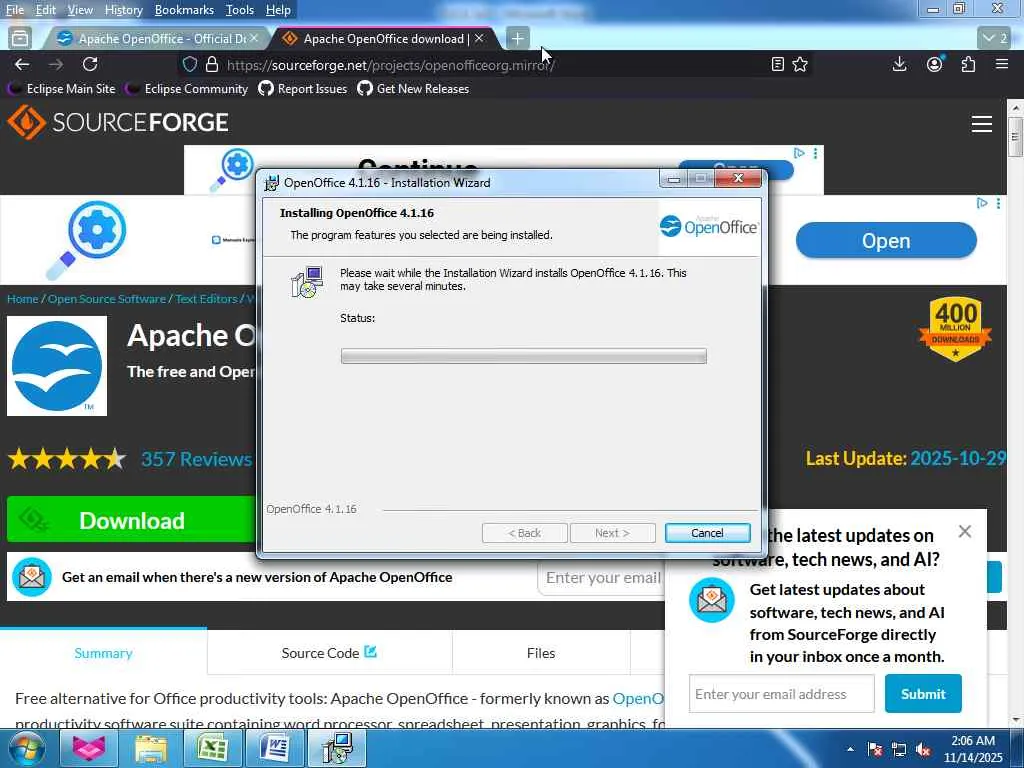Close the Apache OpenOffice download tab
Image resolution: width=1024 pixels, height=768 pixels.
click(x=479, y=39)
